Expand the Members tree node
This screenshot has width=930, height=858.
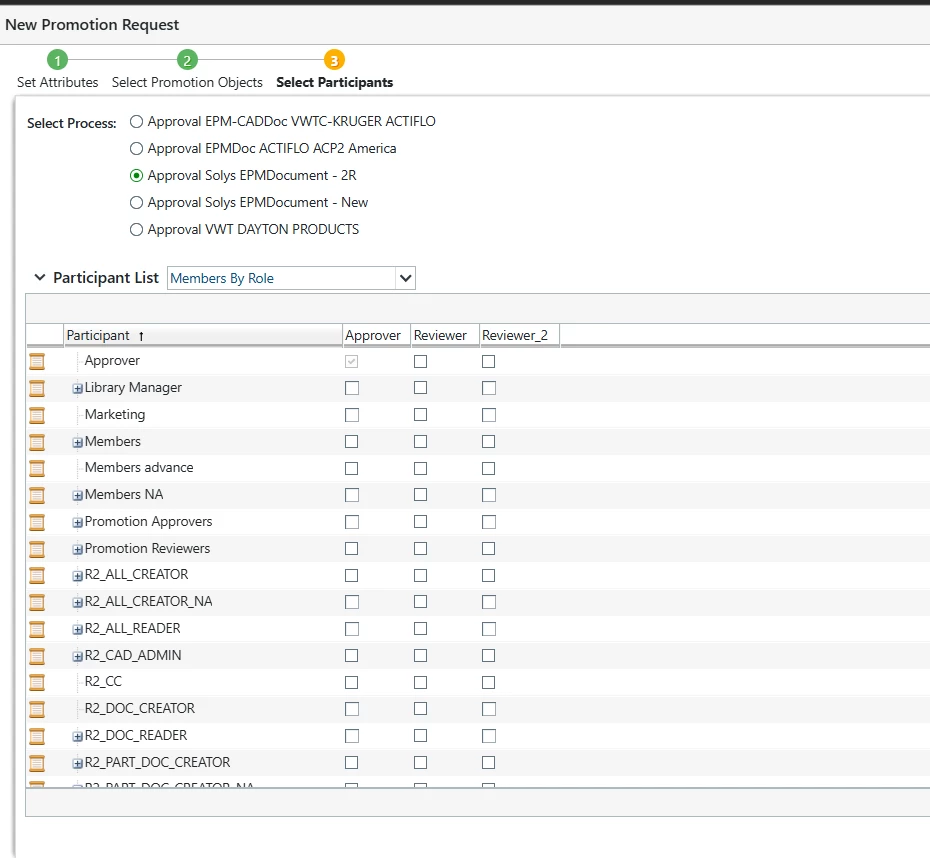pyautogui.click(x=78, y=442)
